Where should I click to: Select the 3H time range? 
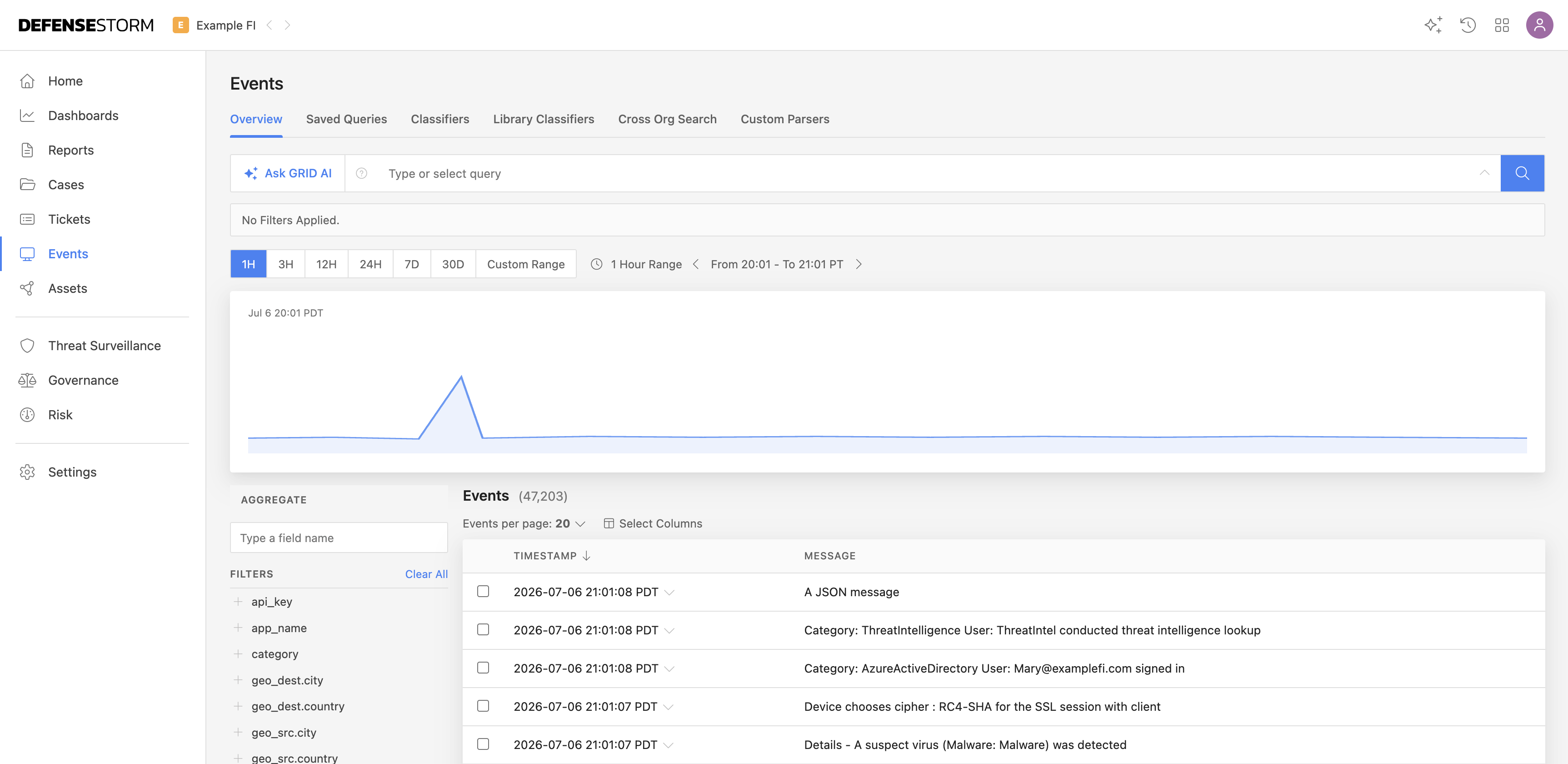point(285,264)
